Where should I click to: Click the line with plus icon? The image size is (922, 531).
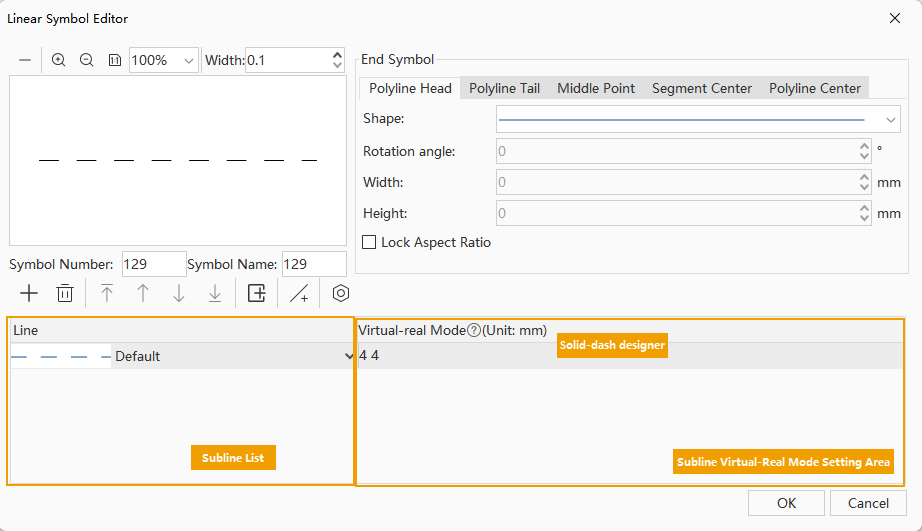click(299, 293)
